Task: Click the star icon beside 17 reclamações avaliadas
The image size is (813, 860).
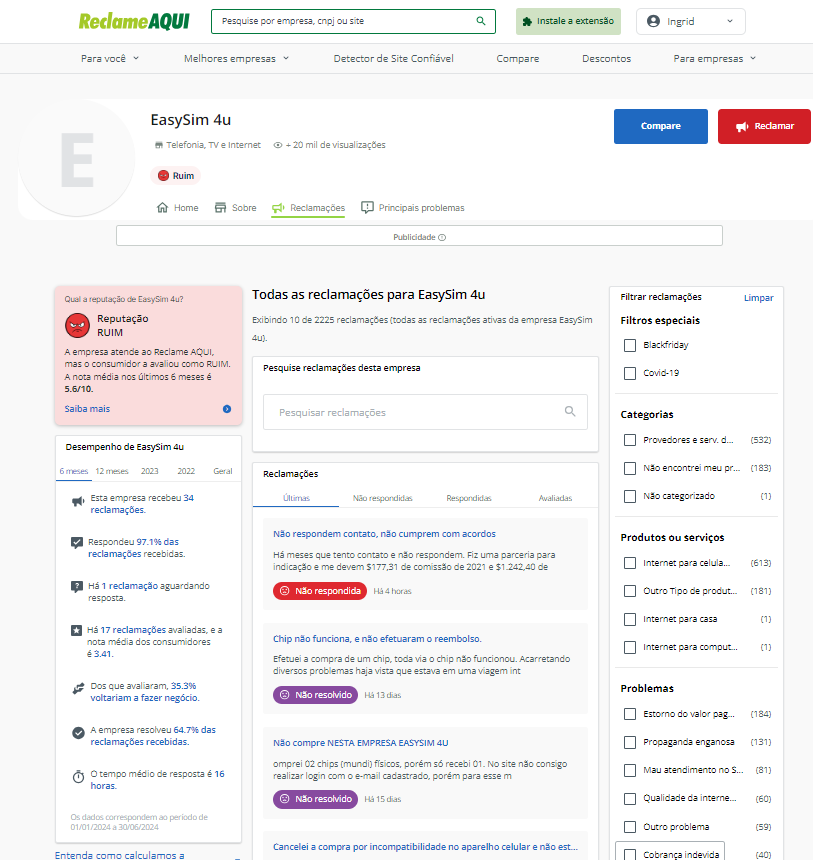Action: [76, 630]
